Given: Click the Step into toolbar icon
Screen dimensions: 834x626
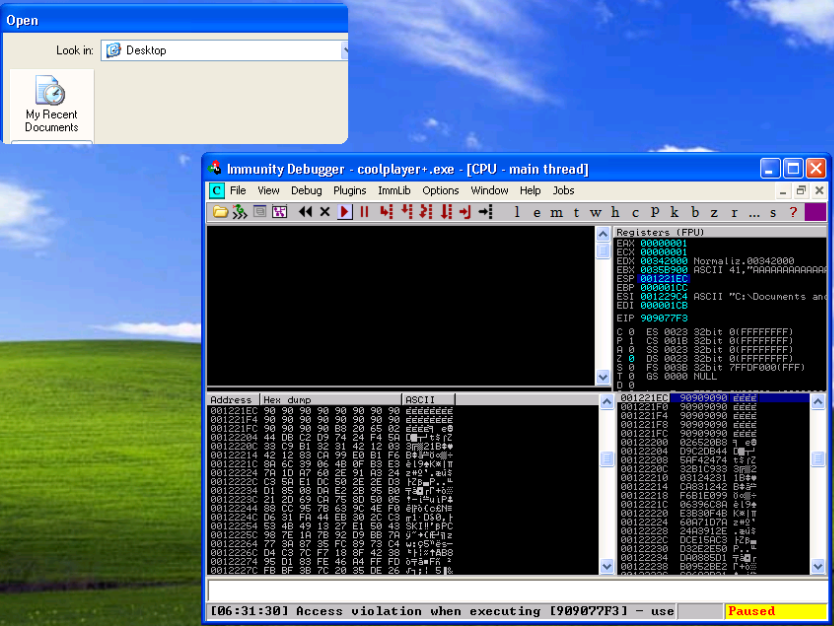Looking at the screenshot, I should coord(387,212).
